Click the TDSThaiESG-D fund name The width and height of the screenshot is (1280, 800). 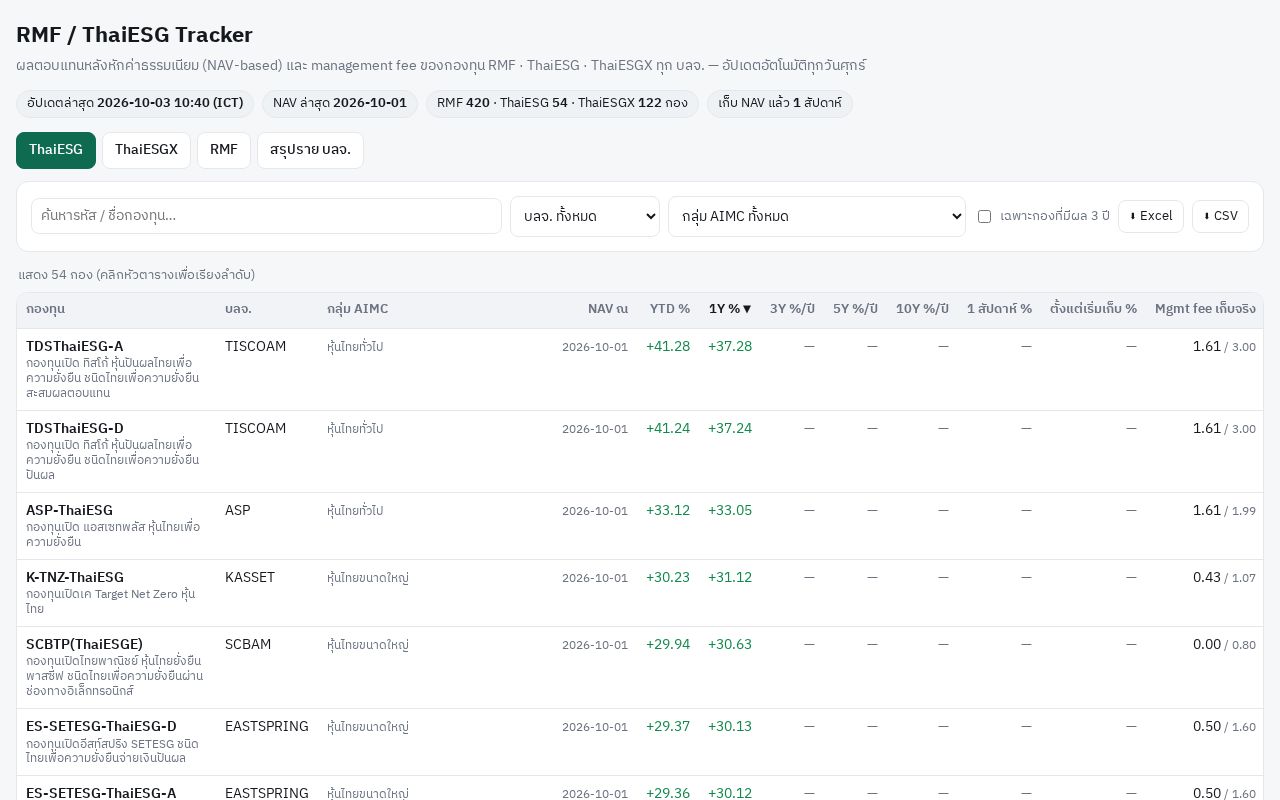click(x=75, y=428)
